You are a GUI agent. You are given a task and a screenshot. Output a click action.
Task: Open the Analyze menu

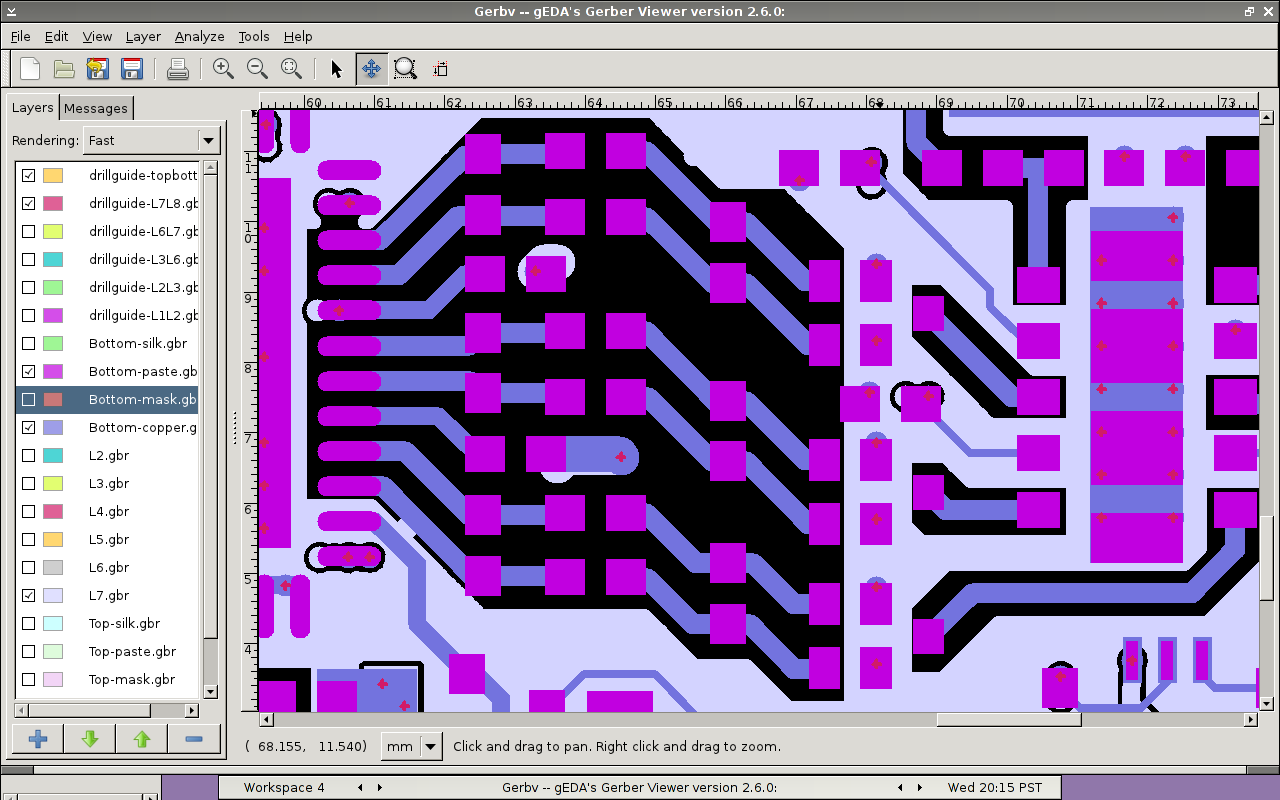pyautogui.click(x=199, y=36)
